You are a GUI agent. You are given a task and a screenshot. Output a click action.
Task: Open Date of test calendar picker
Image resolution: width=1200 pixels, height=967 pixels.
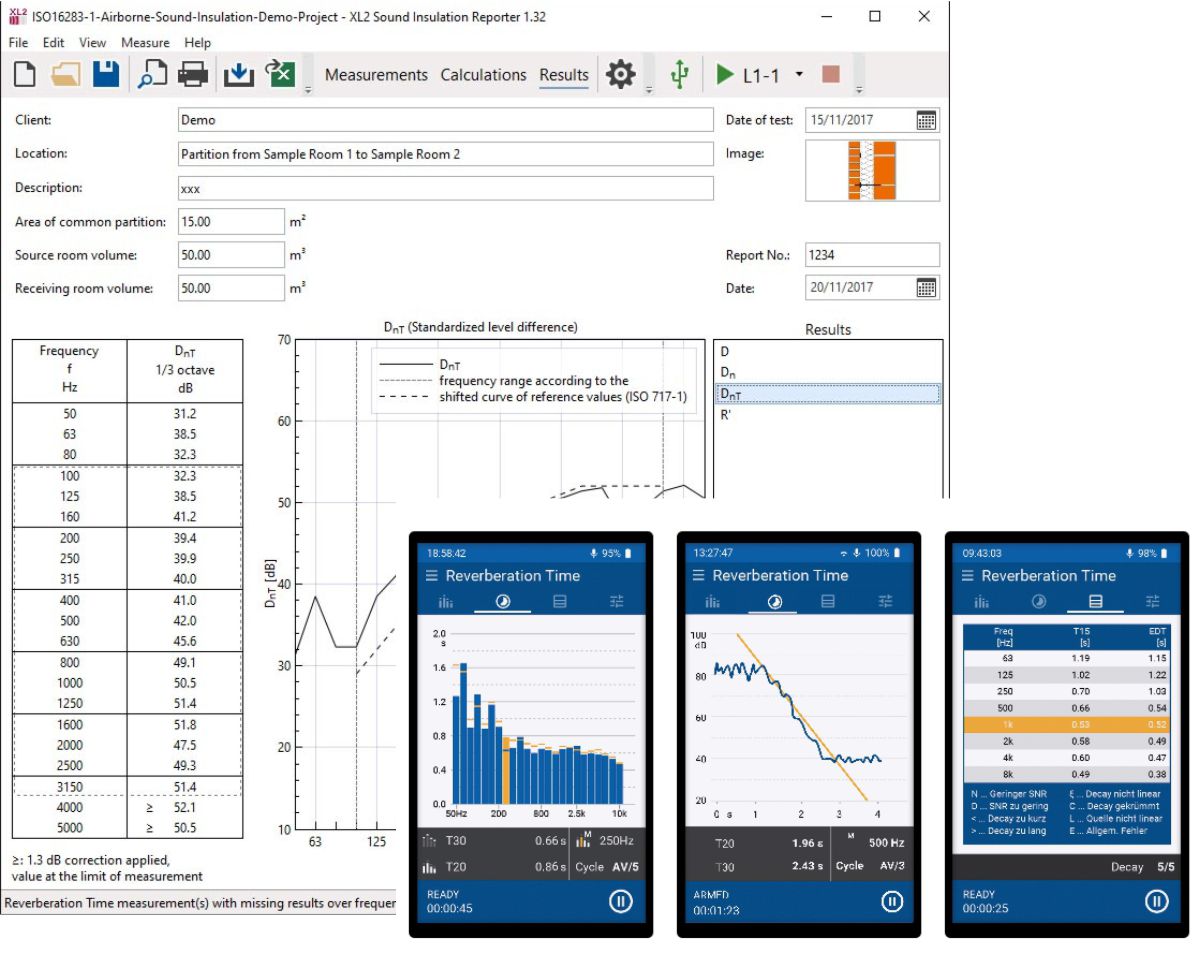click(926, 120)
